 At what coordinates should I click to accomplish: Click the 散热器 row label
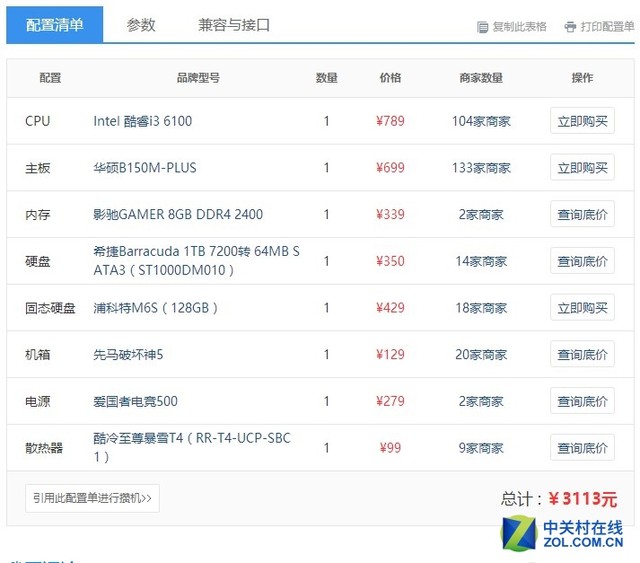coord(44,447)
